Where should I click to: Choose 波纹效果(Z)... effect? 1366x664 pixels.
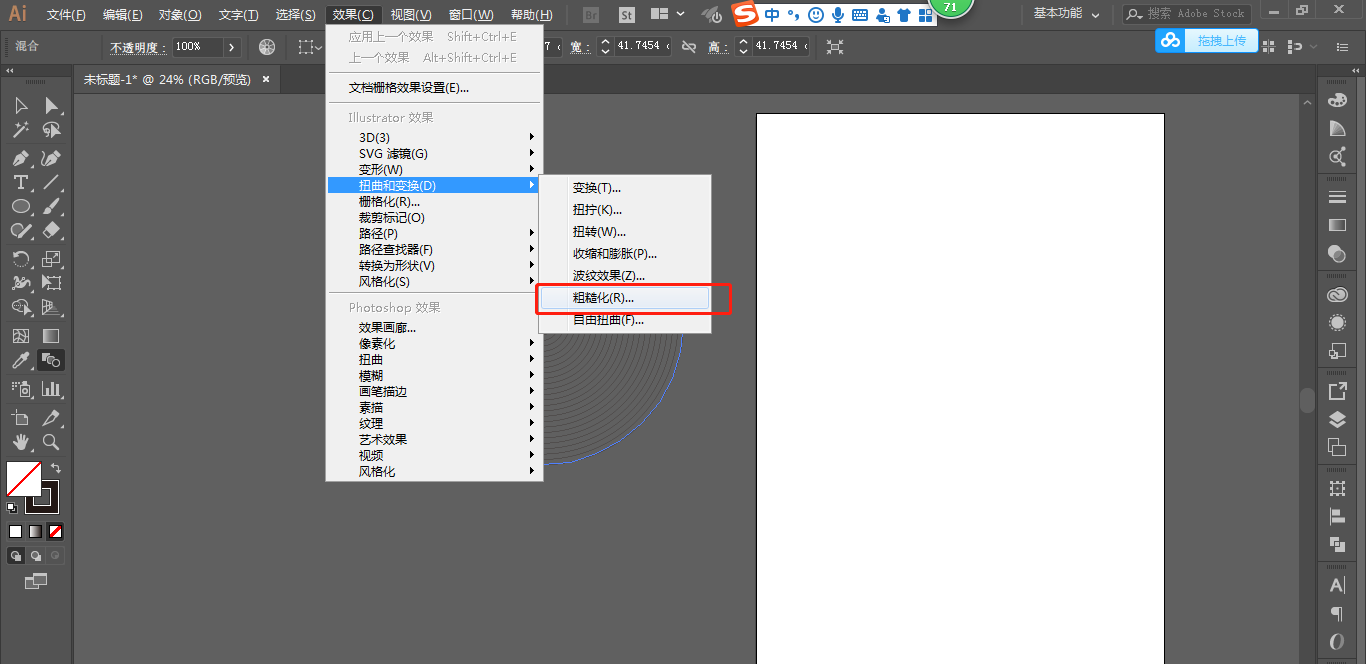[625, 276]
